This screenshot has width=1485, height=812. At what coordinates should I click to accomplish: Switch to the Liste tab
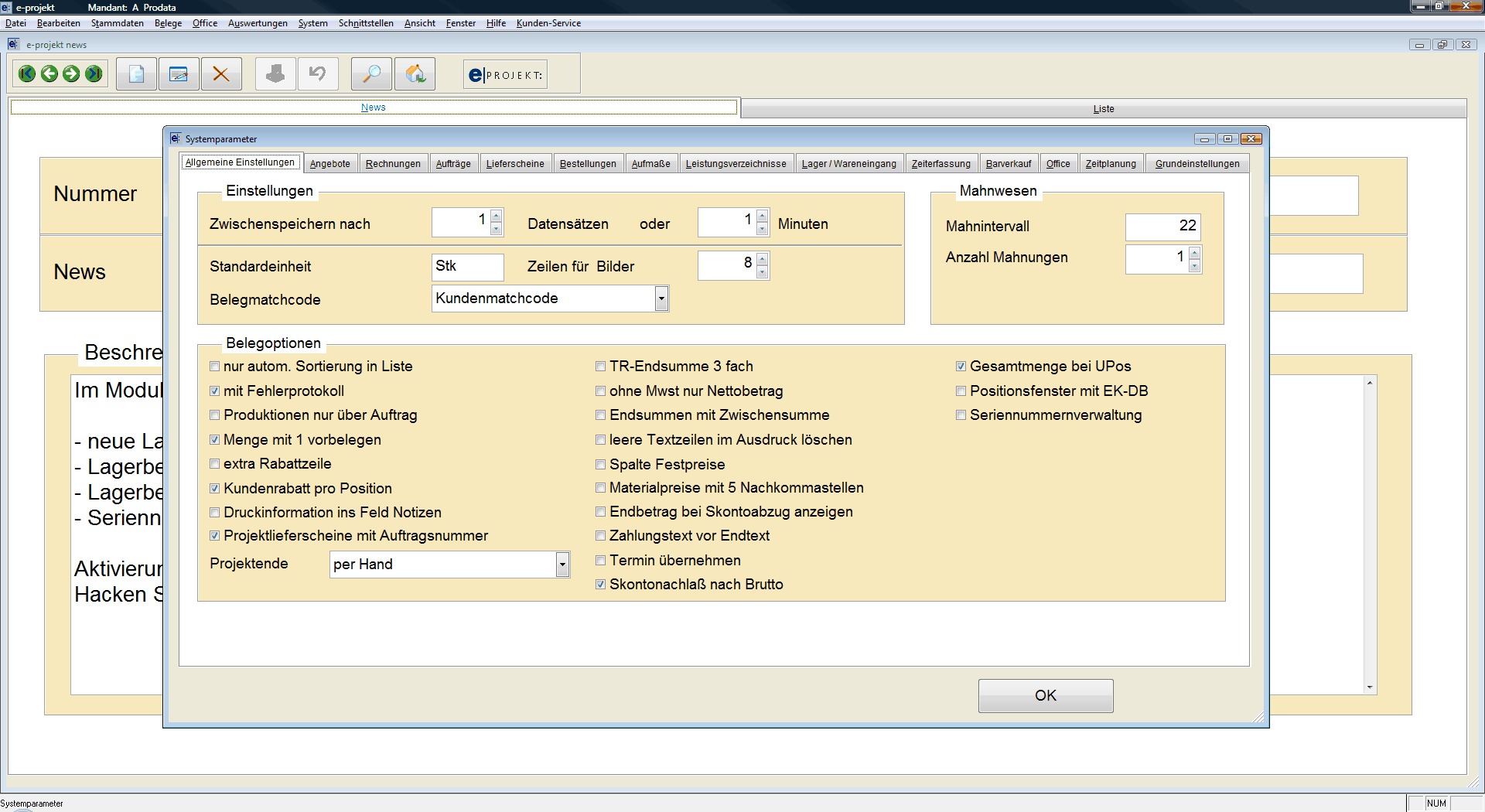(1104, 109)
